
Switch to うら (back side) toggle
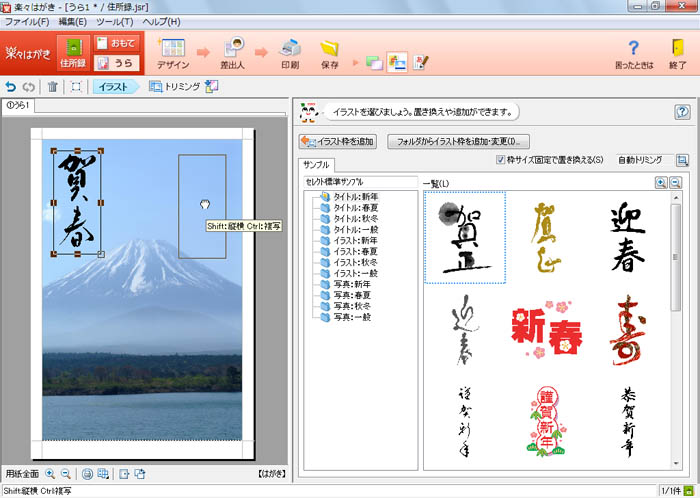coord(116,63)
